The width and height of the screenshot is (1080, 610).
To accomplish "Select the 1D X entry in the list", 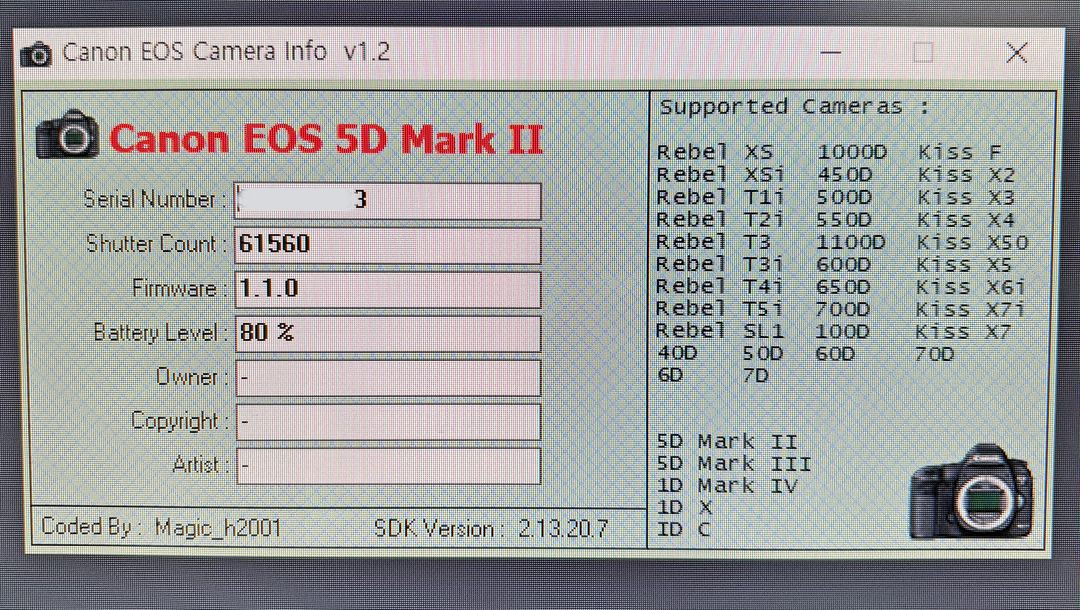I will (682, 507).
